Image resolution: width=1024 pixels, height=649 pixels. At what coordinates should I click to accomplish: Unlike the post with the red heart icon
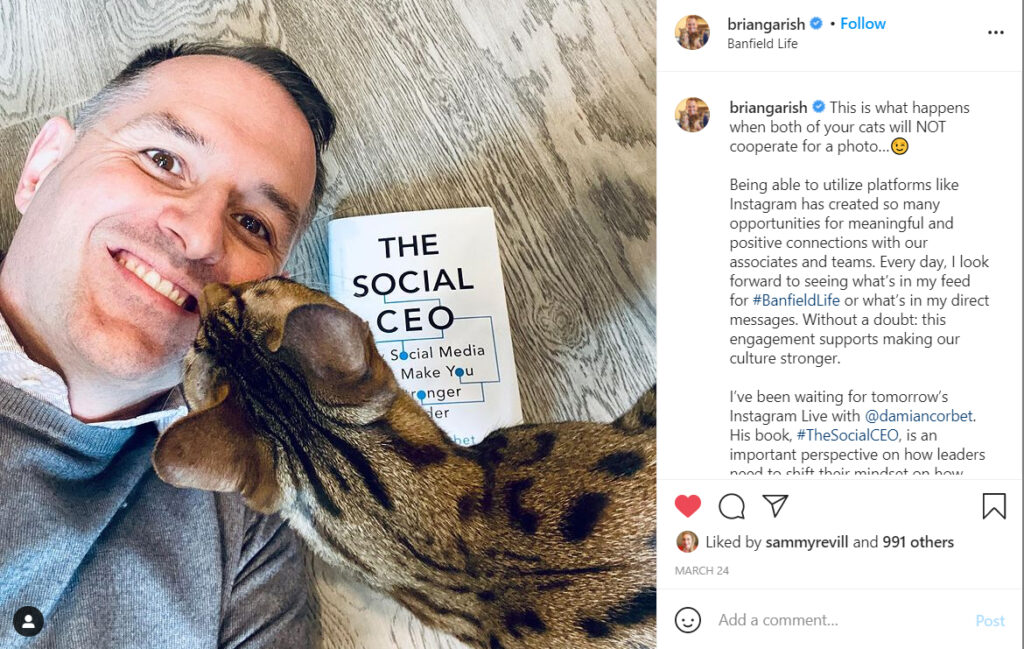[688, 506]
